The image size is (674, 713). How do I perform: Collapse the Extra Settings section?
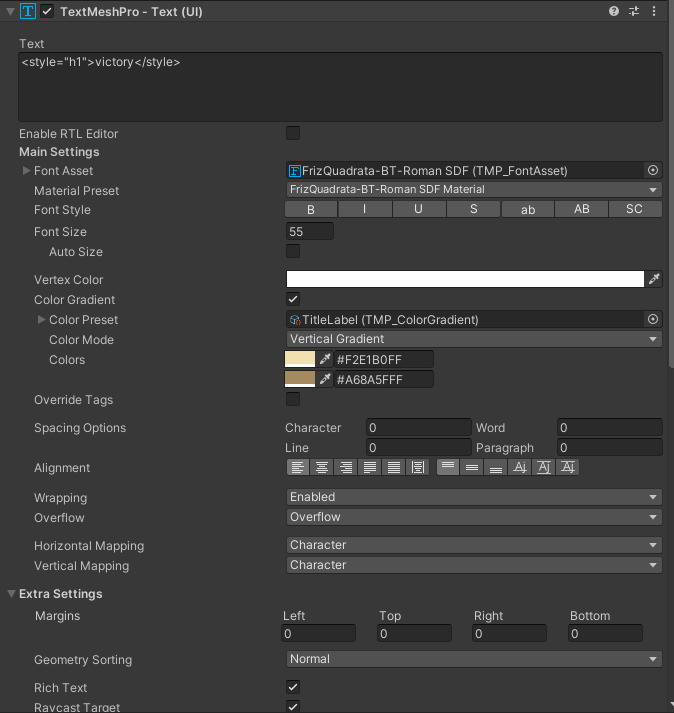coord(12,594)
